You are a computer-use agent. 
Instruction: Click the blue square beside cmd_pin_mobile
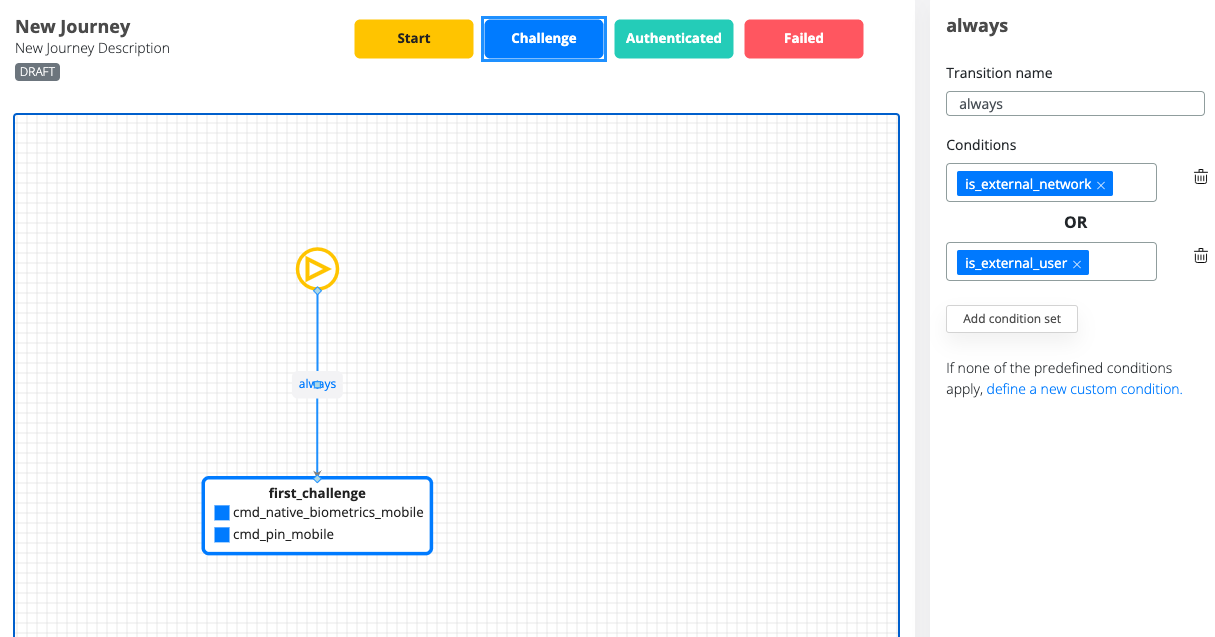coord(222,535)
